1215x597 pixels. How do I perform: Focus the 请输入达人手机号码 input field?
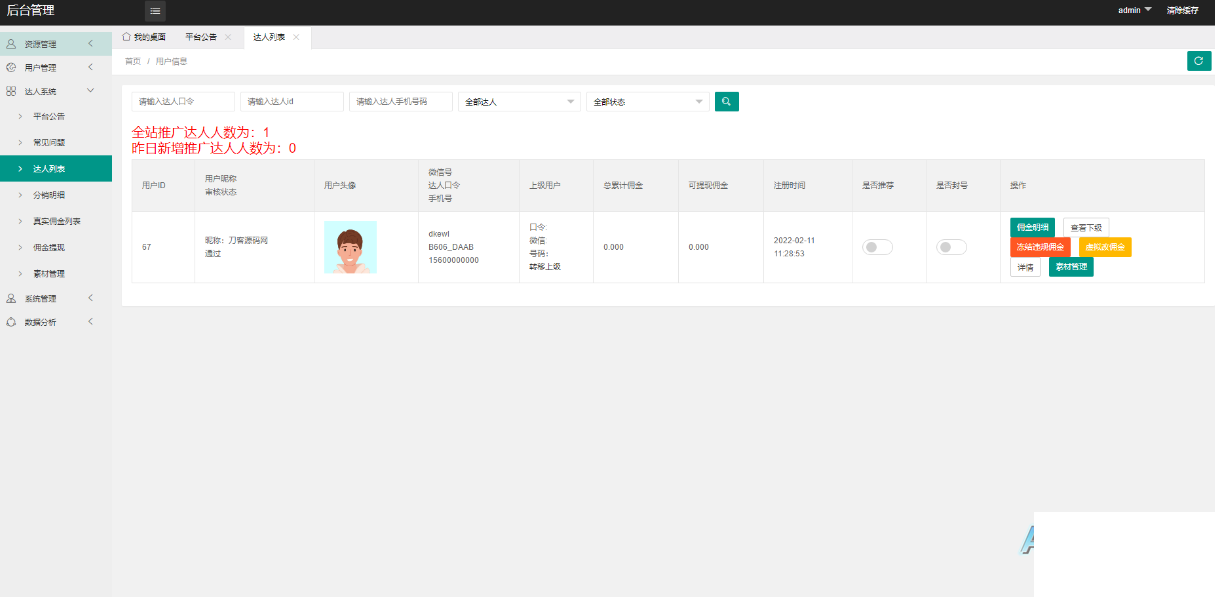(x=401, y=102)
